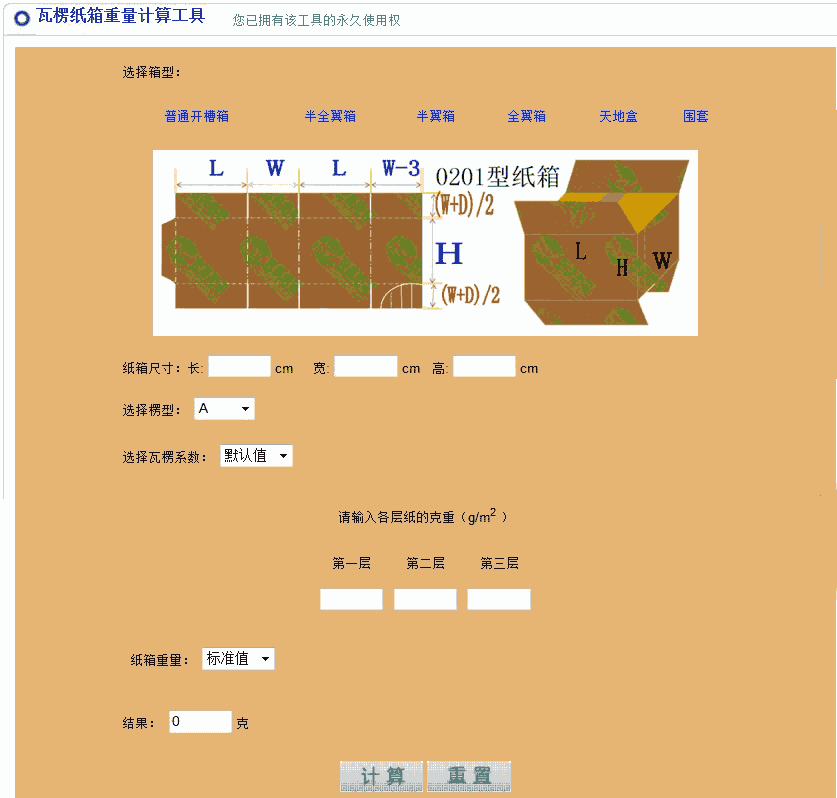Choose the 半全翼箱 box type

coord(330,116)
